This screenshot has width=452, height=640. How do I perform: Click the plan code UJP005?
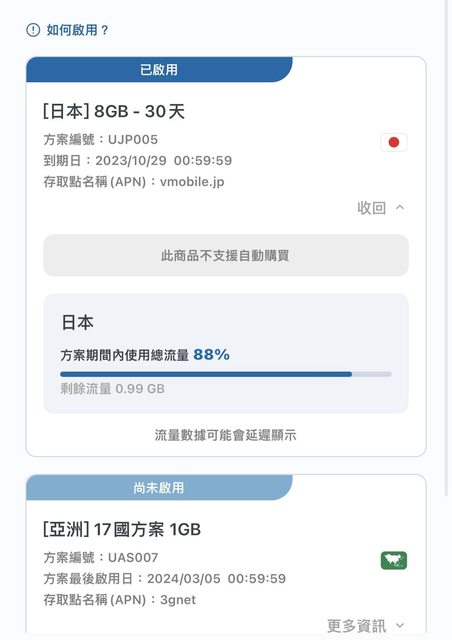(133, 140)
